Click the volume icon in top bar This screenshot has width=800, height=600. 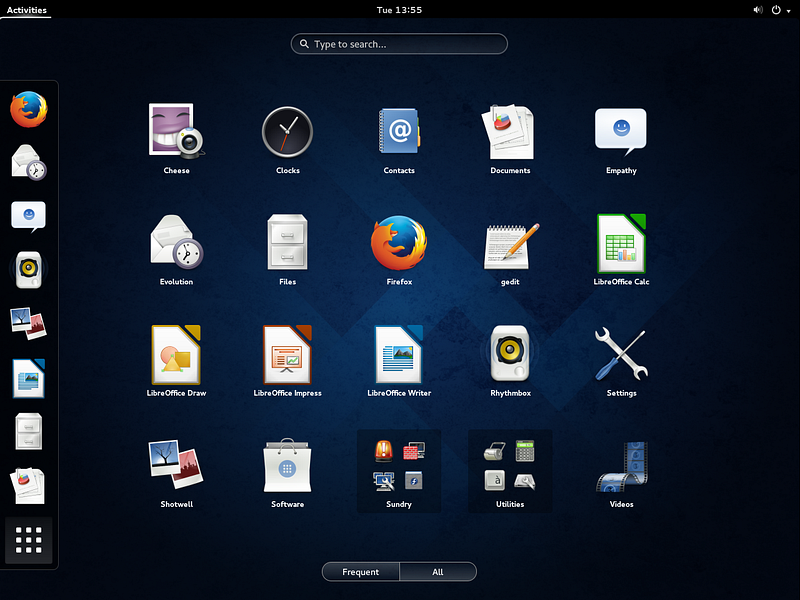pos(758,10)
